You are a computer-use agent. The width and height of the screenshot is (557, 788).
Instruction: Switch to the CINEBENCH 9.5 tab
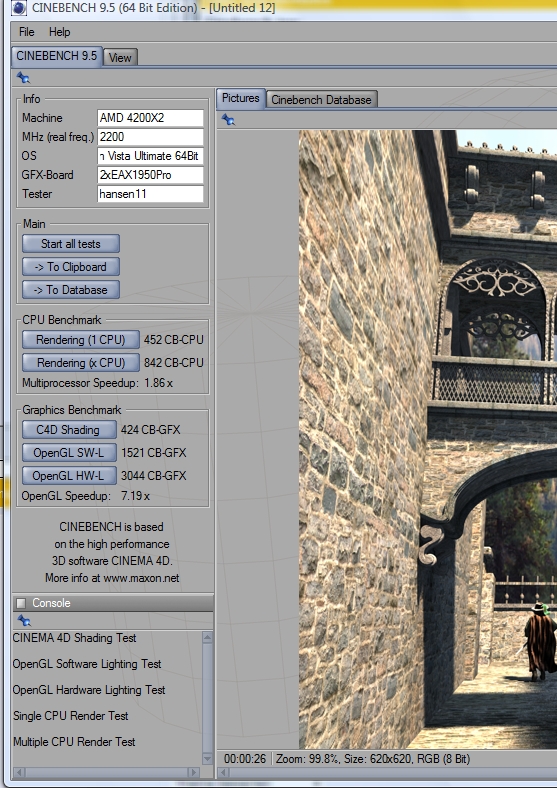point(57,56)
